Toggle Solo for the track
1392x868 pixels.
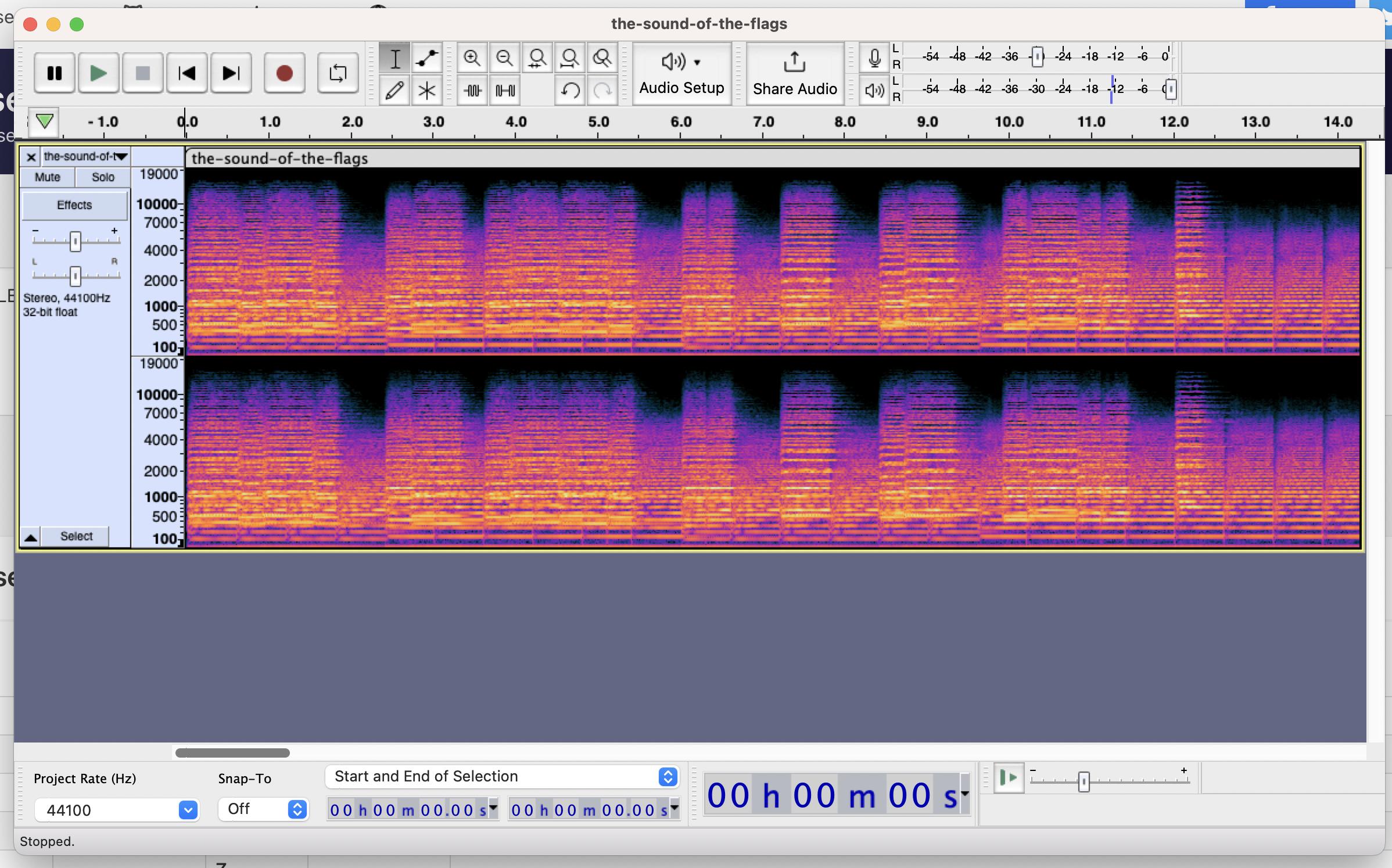coord(103,177)
